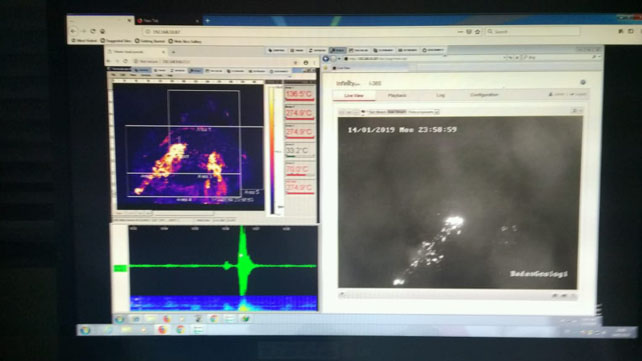Click the bookmark star in Firefox address bar
Screen dimensions: 642x361
pos(477,32)
